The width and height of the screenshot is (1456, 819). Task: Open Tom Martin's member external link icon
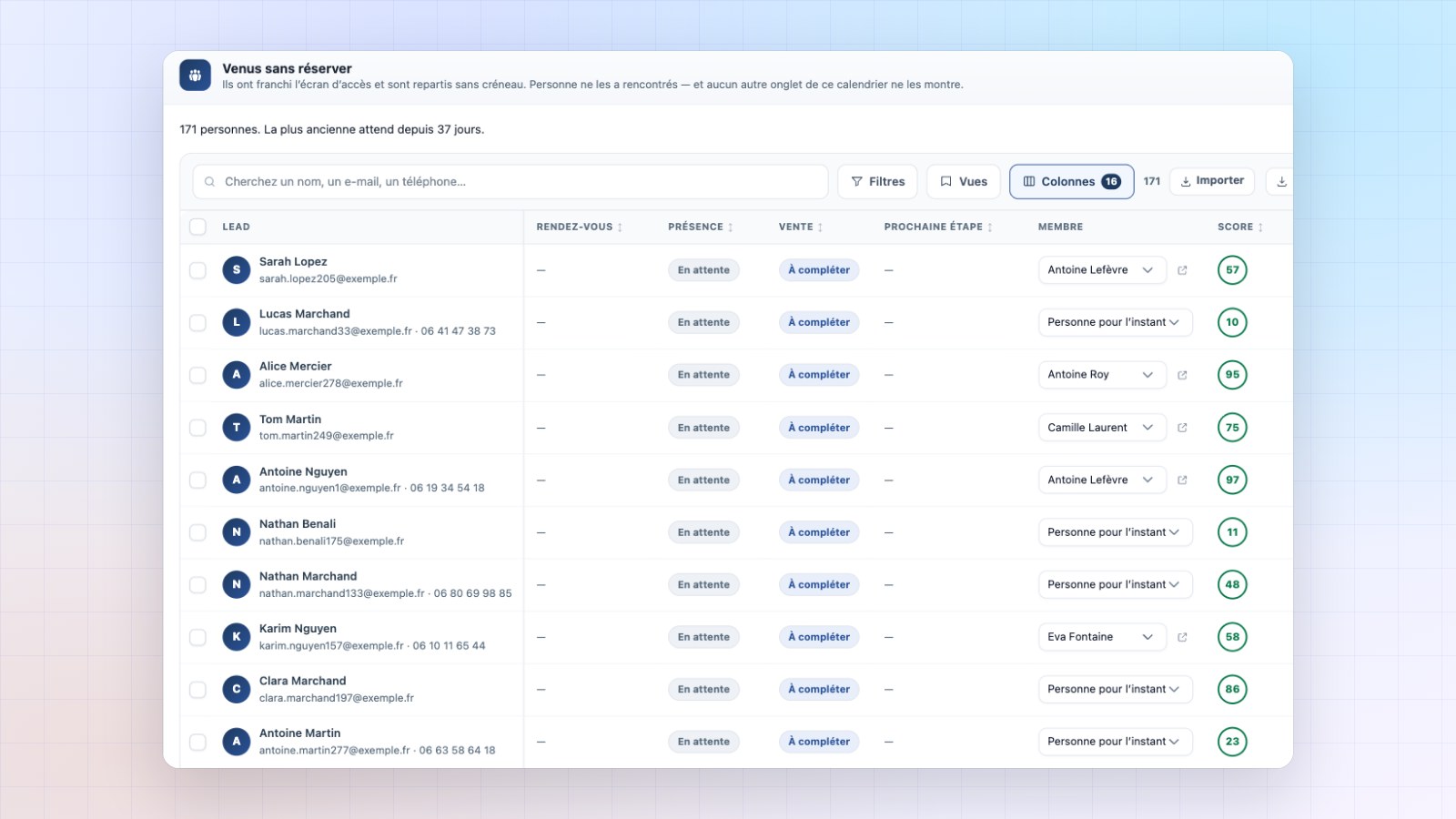pyautogui.click(x=1182, y=428)
